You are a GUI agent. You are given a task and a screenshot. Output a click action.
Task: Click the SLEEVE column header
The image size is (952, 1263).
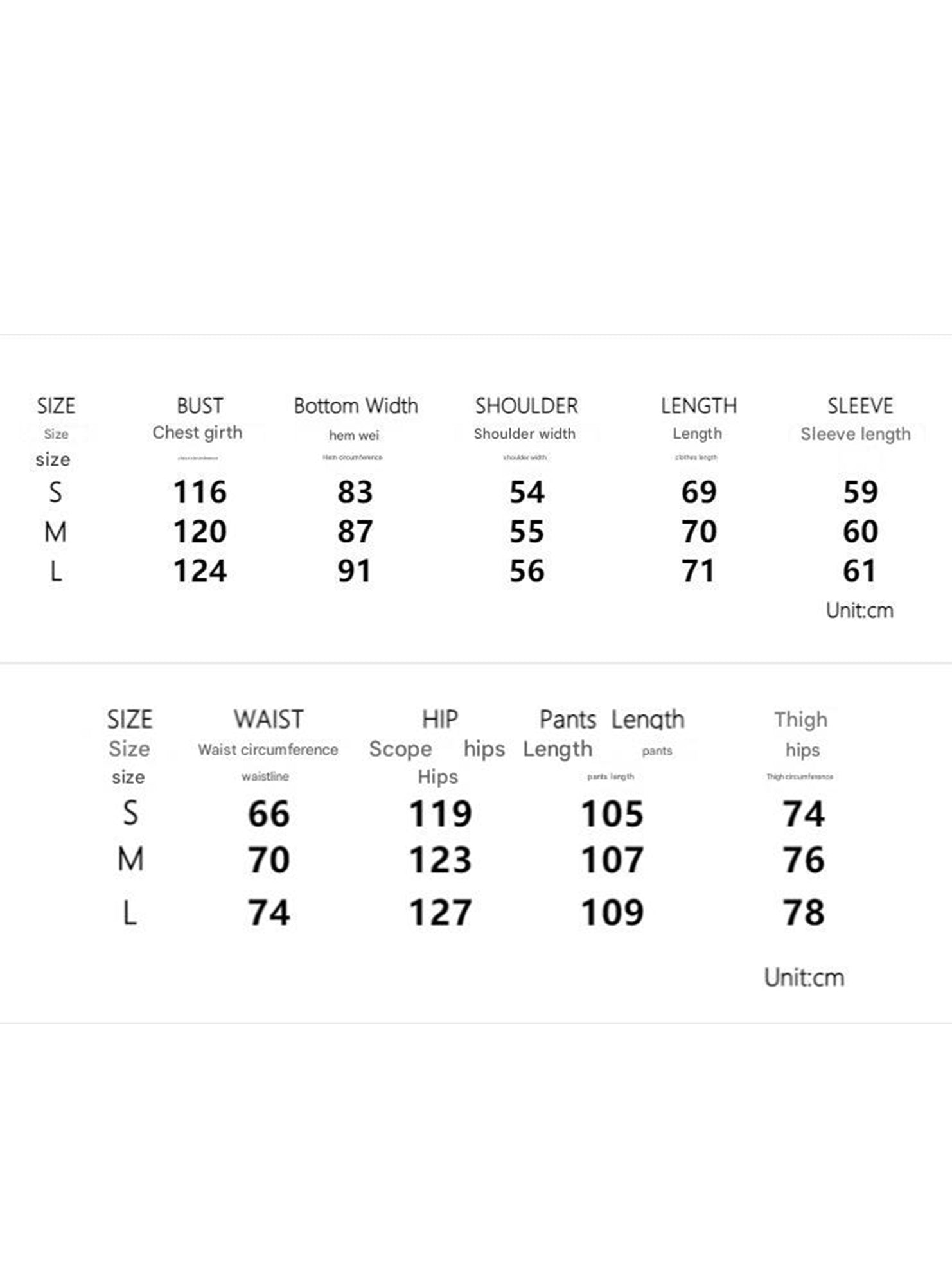[859, 406]
